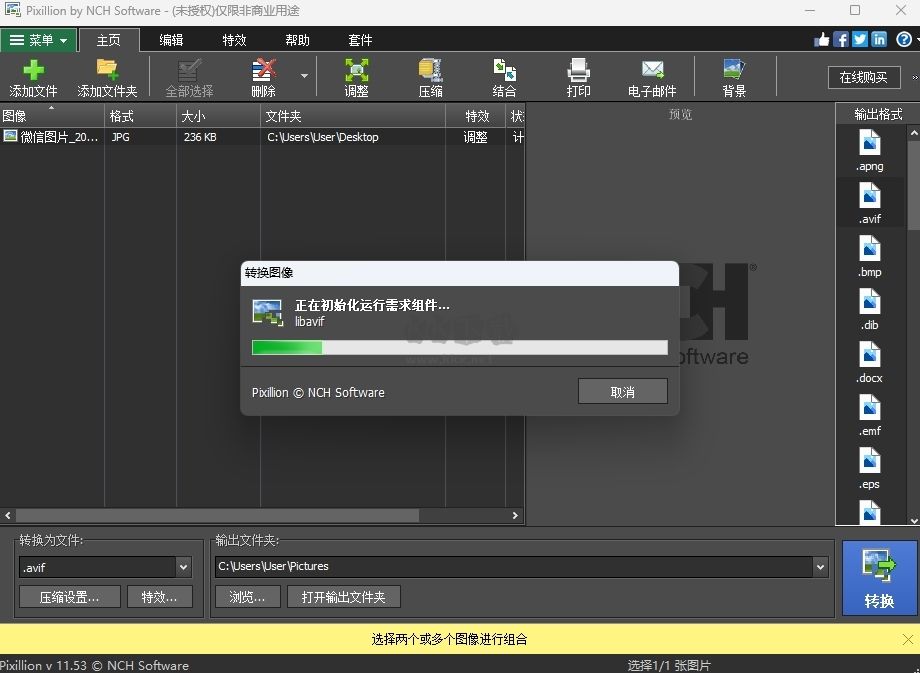Open the 特效 menu
The height and width of the screenshot is (673, 920).
pos(233,40)
